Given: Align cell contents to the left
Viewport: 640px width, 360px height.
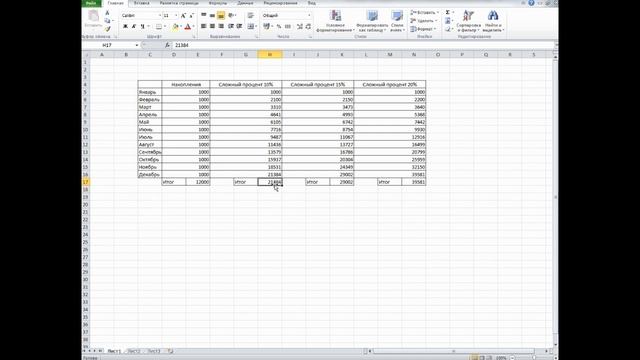Looking at the screenshot, I should pyautogui.click(x=204, y=27).
